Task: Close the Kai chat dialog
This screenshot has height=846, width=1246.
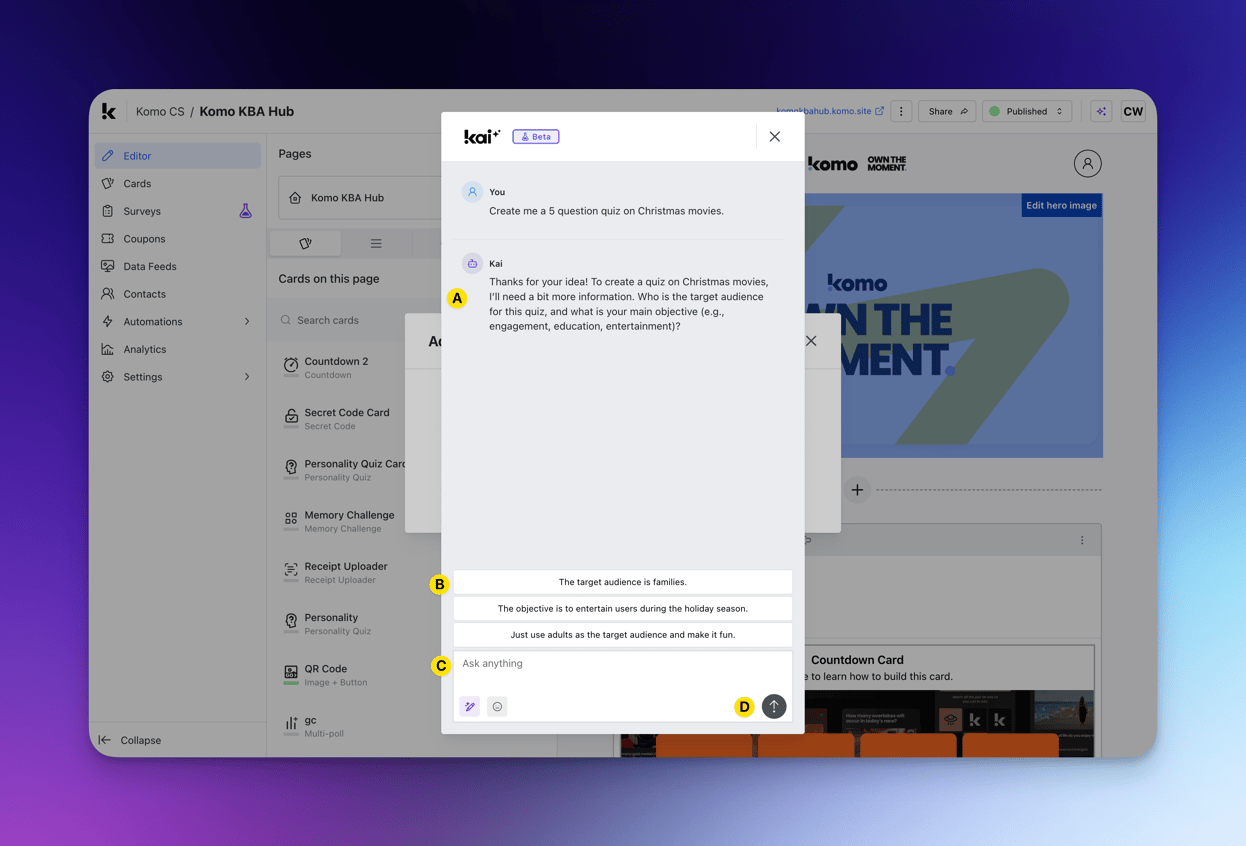Action: [775, 137]
